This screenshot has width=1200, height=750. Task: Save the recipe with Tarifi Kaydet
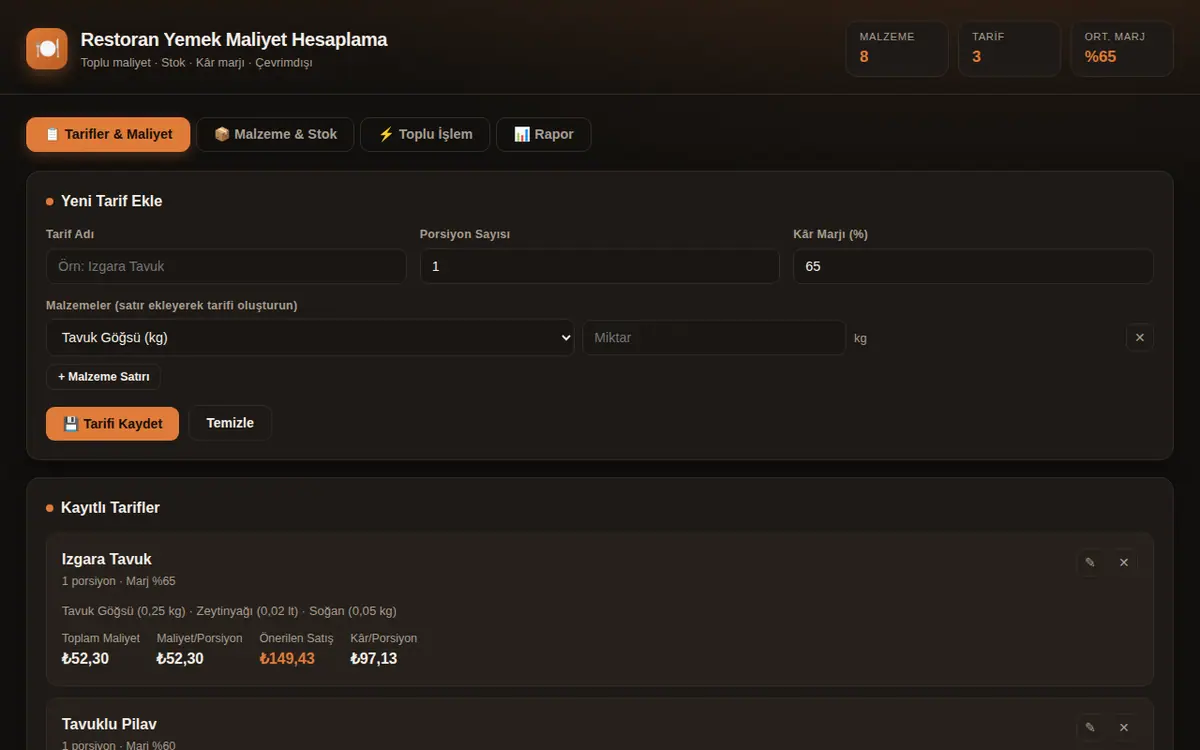(112, 423)
